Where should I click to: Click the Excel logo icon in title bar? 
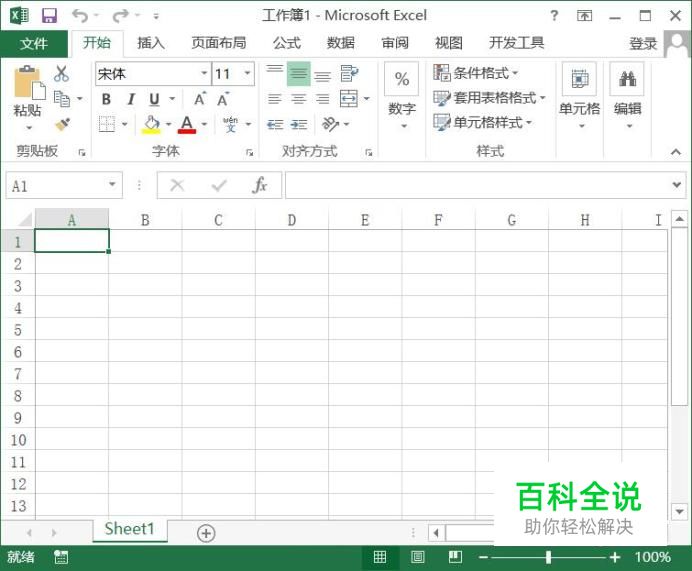(x=19, y=16)
